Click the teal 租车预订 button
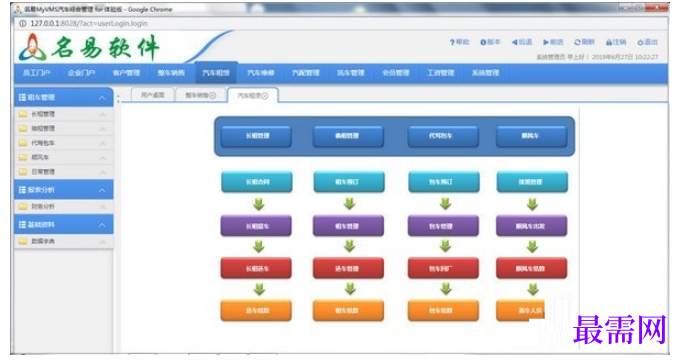The image size is (685, 361). [349, 182]
